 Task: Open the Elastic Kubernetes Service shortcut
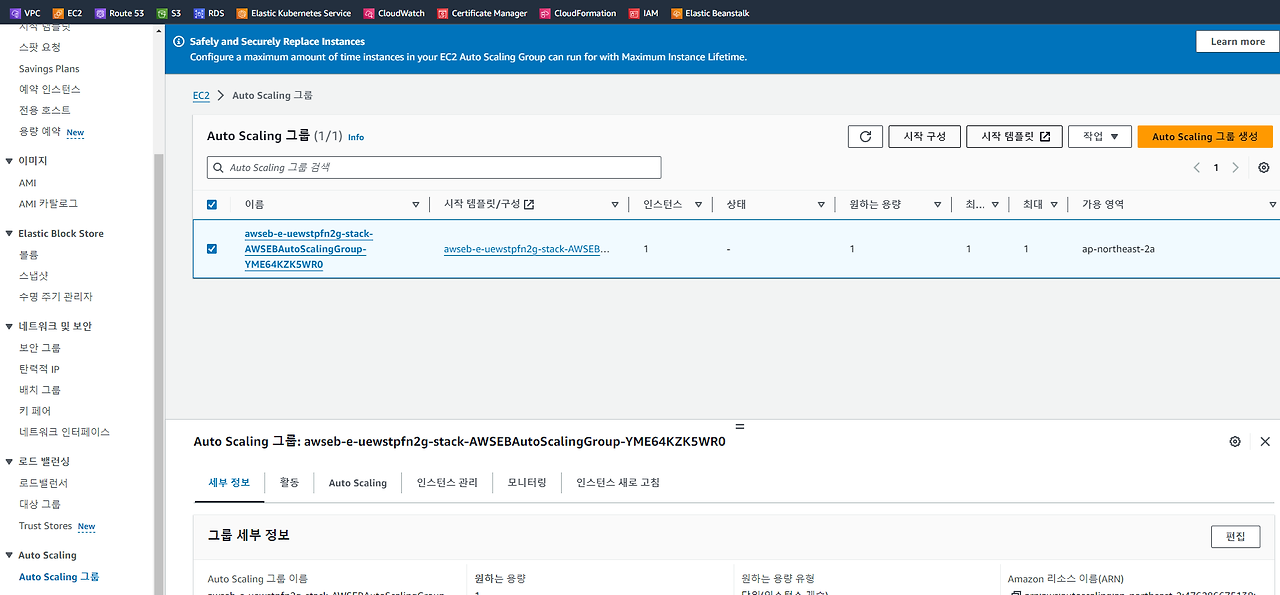294,13
